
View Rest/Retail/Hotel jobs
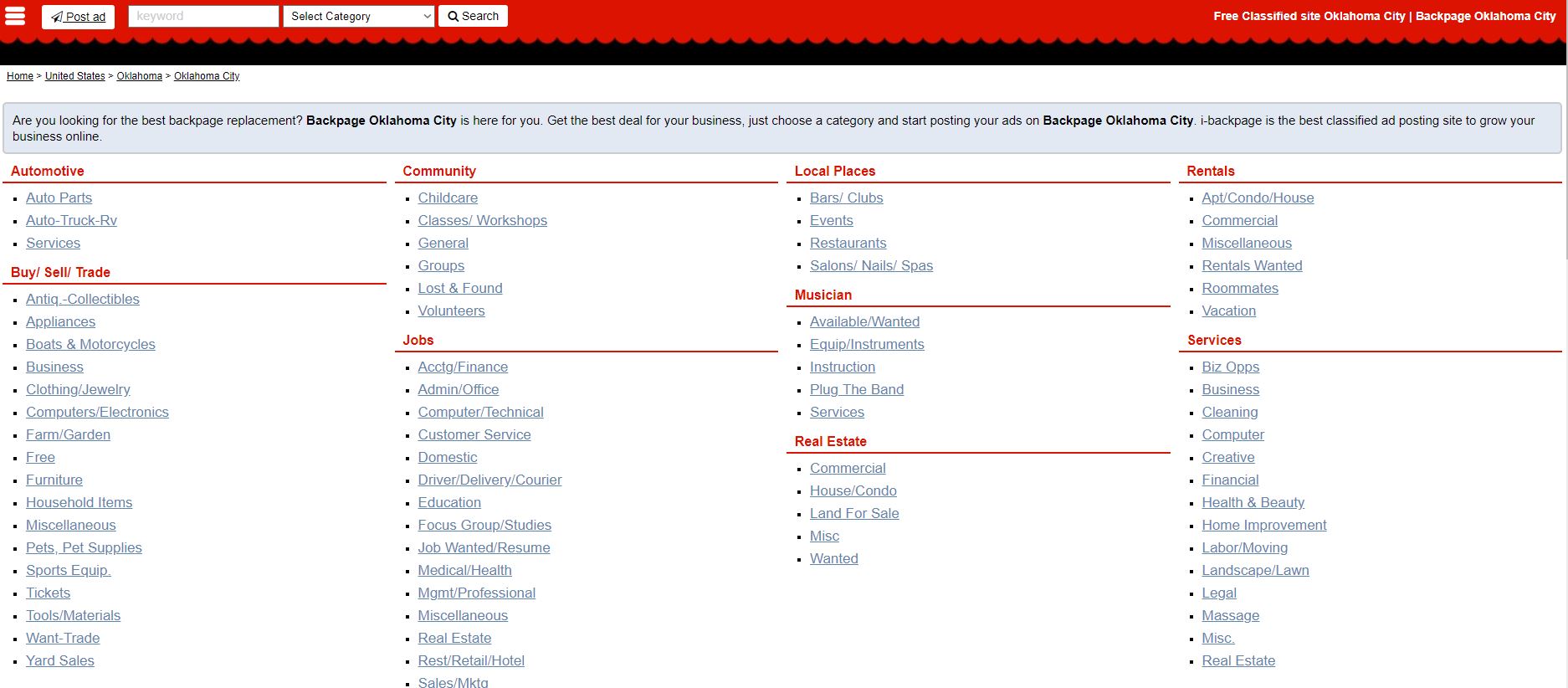[x=472, y=660]
